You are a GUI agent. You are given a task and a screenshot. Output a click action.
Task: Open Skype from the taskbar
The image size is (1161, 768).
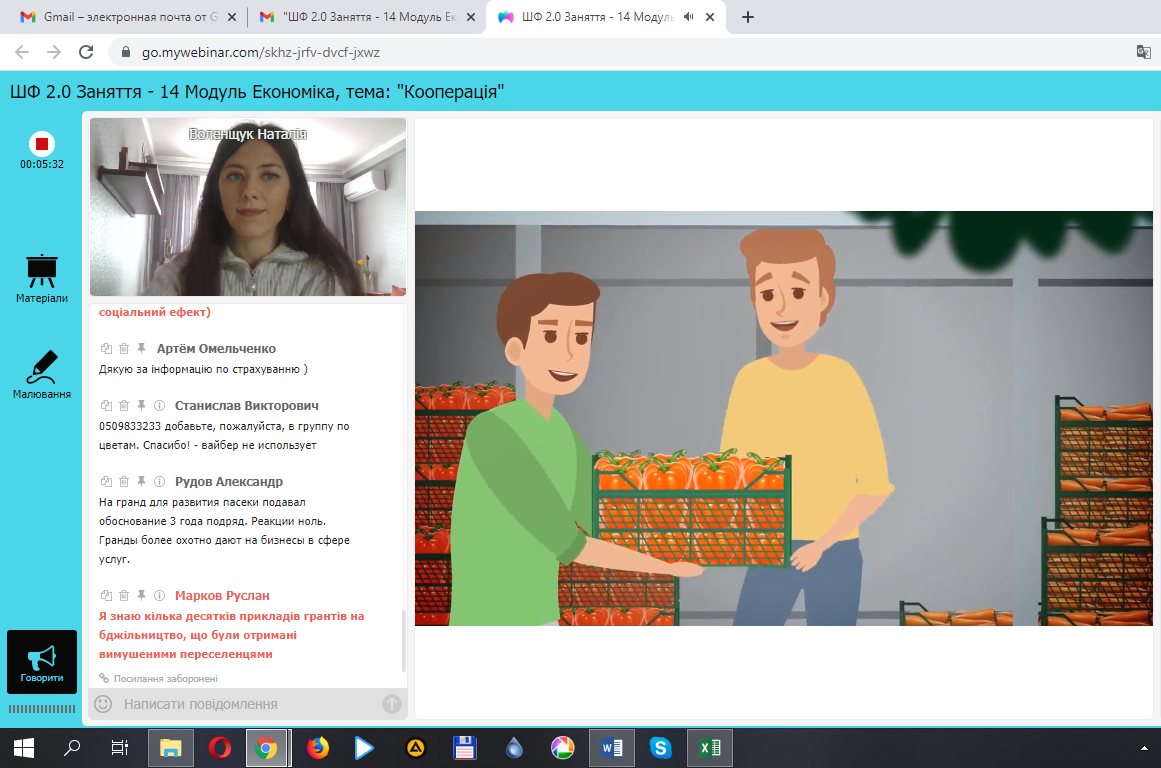pos(660,747)
